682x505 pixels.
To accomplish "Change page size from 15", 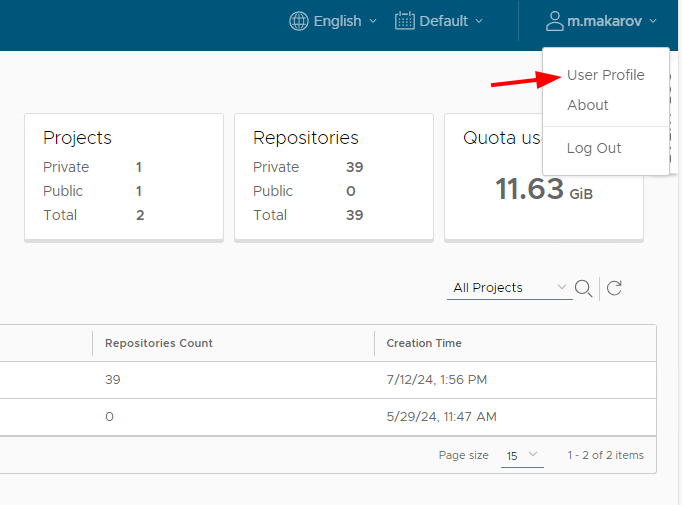I will point(522,455).
